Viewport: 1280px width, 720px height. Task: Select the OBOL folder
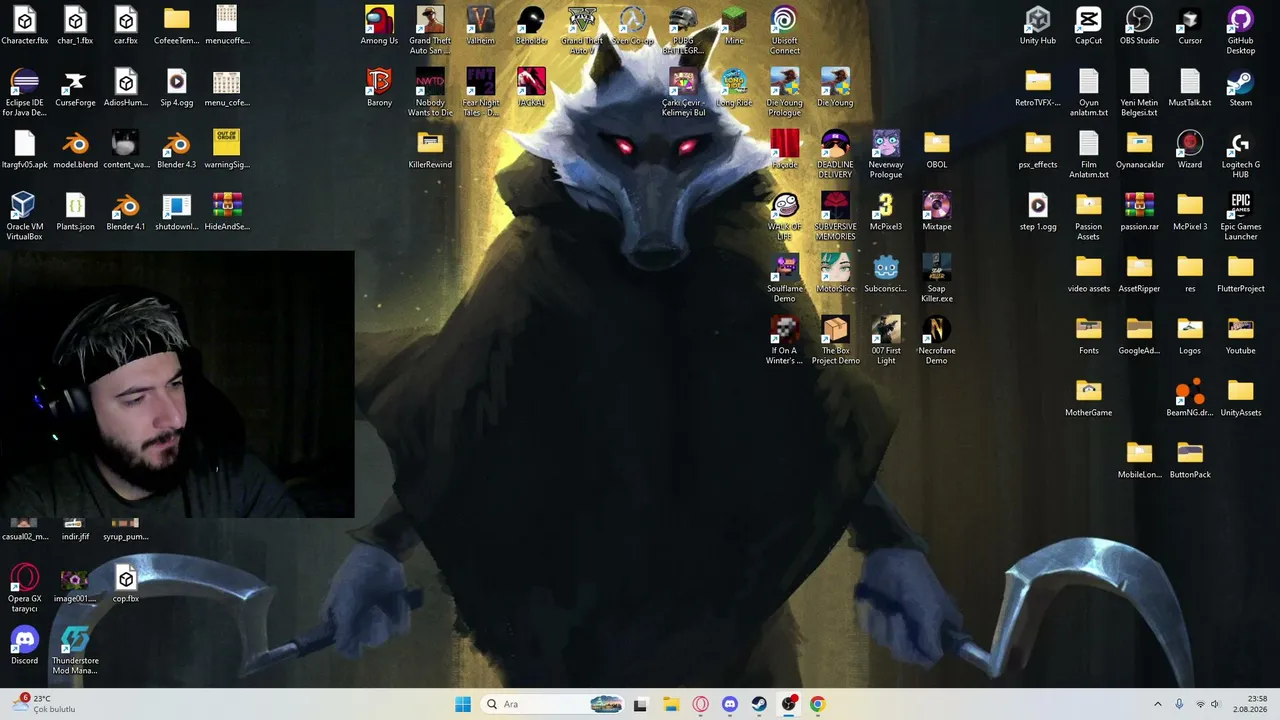pos(936,150)
